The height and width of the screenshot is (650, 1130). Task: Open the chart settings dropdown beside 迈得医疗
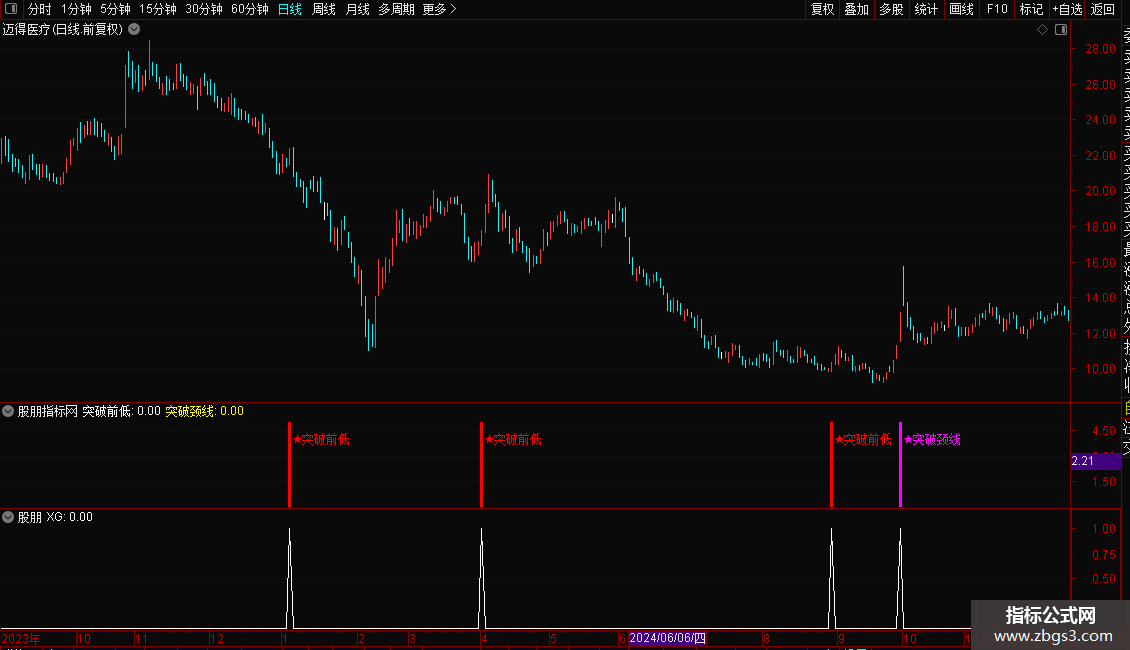click(134, 30)
